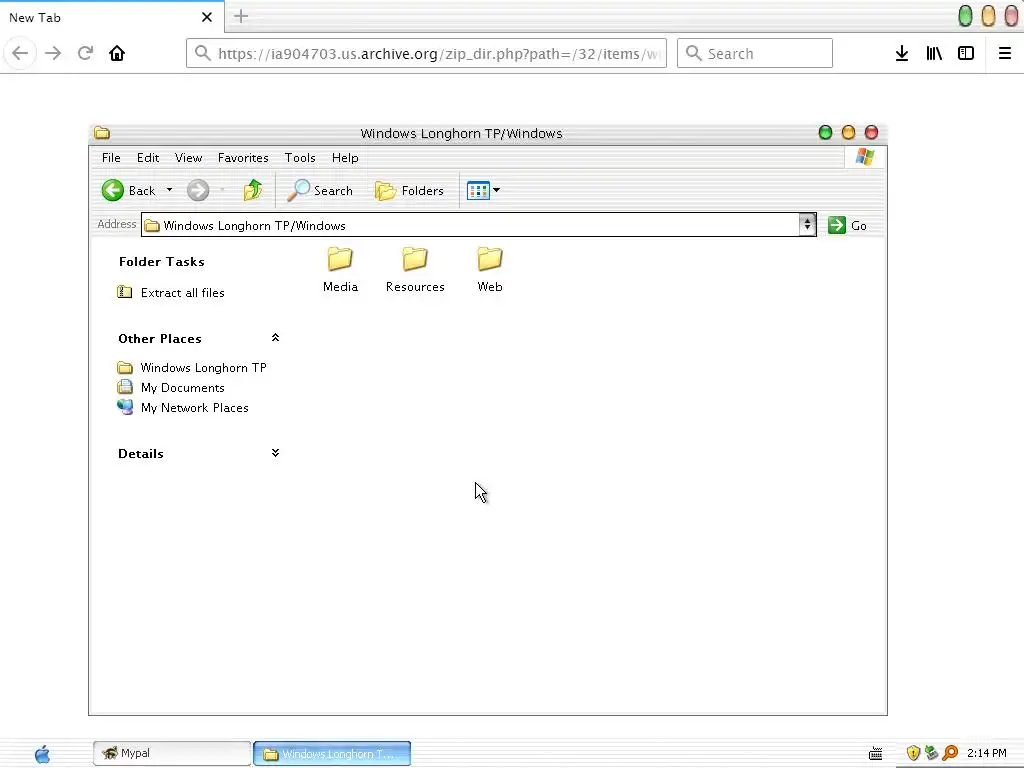Viewport: 1024px width, 768px height.
Task: Open the Back history dropdown arrow
Action: tap(169, 190)
